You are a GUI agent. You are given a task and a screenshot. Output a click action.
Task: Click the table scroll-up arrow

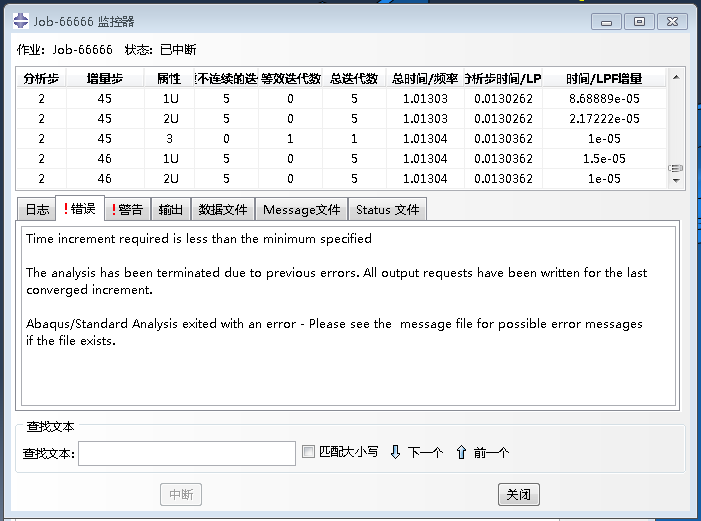676,77
